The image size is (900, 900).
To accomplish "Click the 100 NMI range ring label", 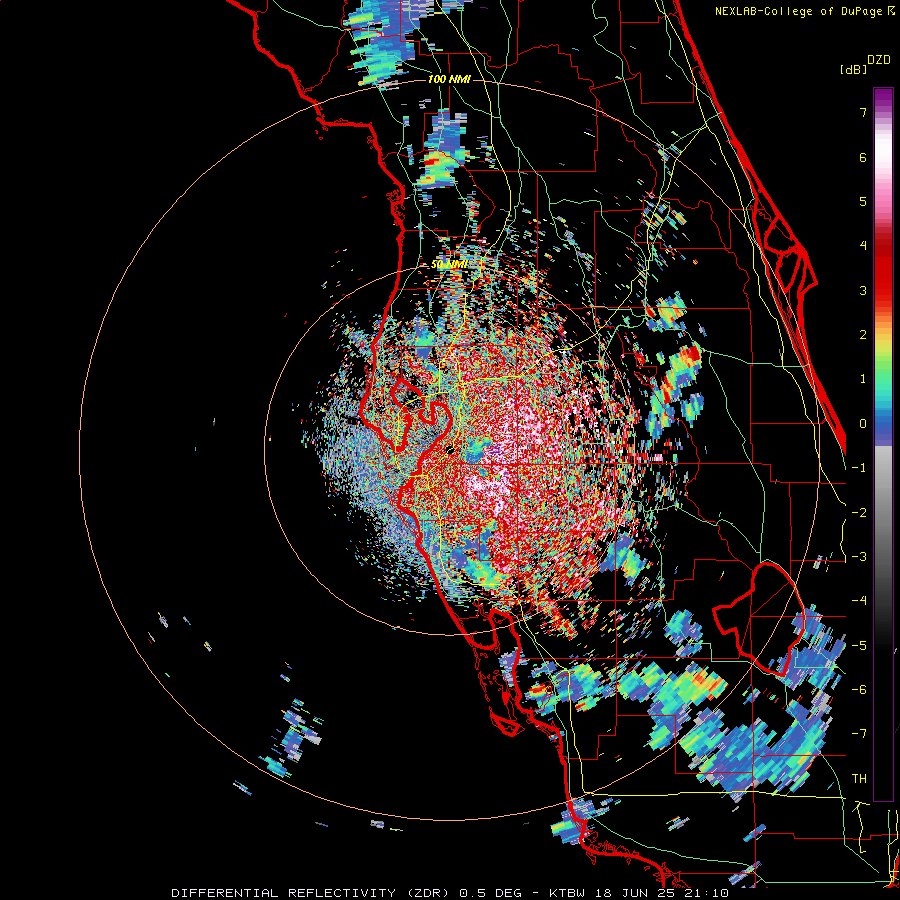I will [x=449, y=79].
